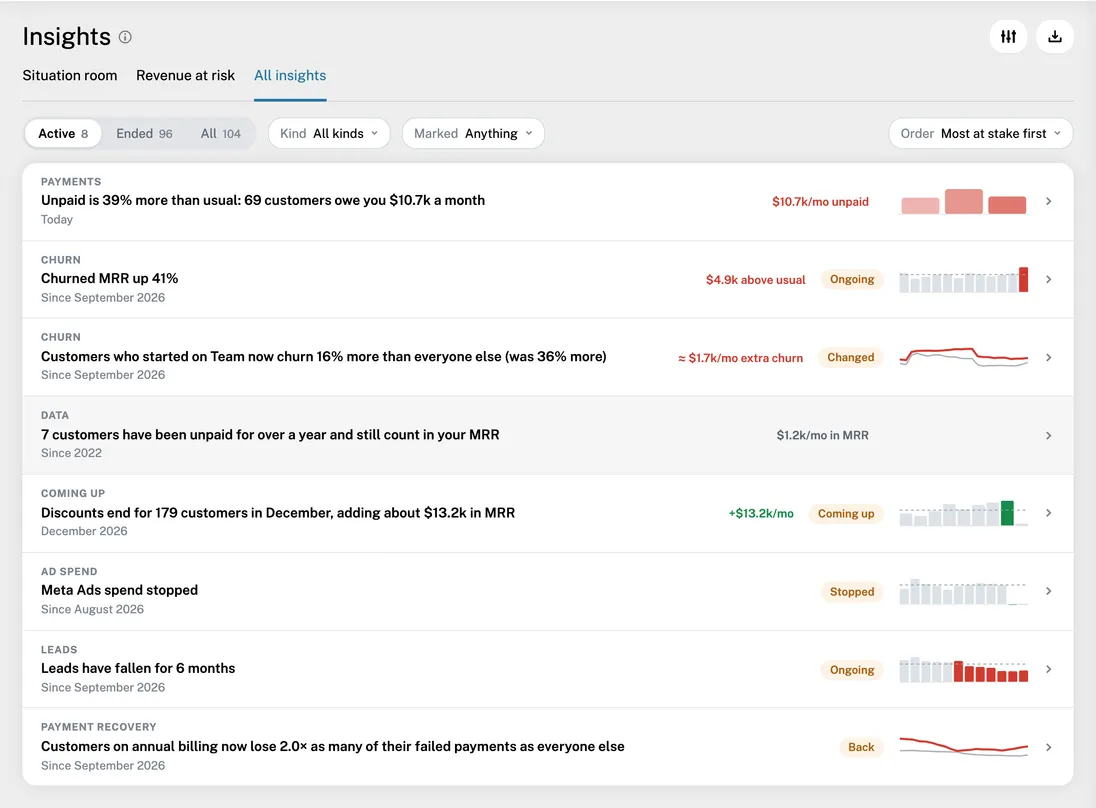This screenshot has height=808, width=1096.
Task: Click the $4.9k above usual value
Action: [756, 280]
